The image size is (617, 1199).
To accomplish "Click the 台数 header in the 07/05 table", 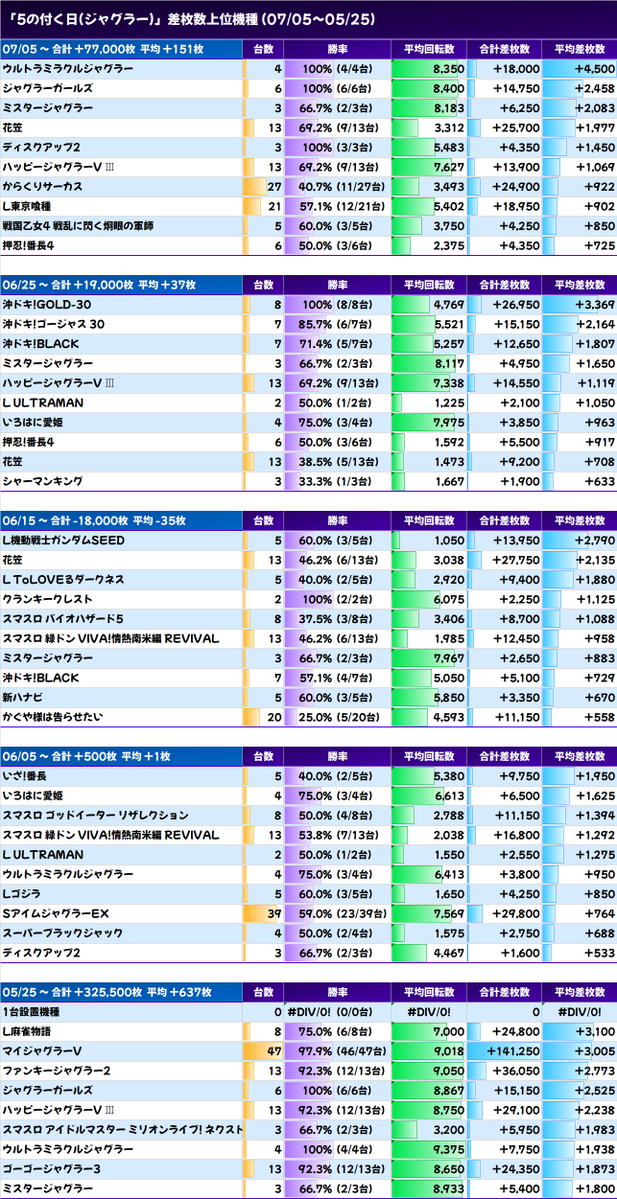I will (263, 49).
